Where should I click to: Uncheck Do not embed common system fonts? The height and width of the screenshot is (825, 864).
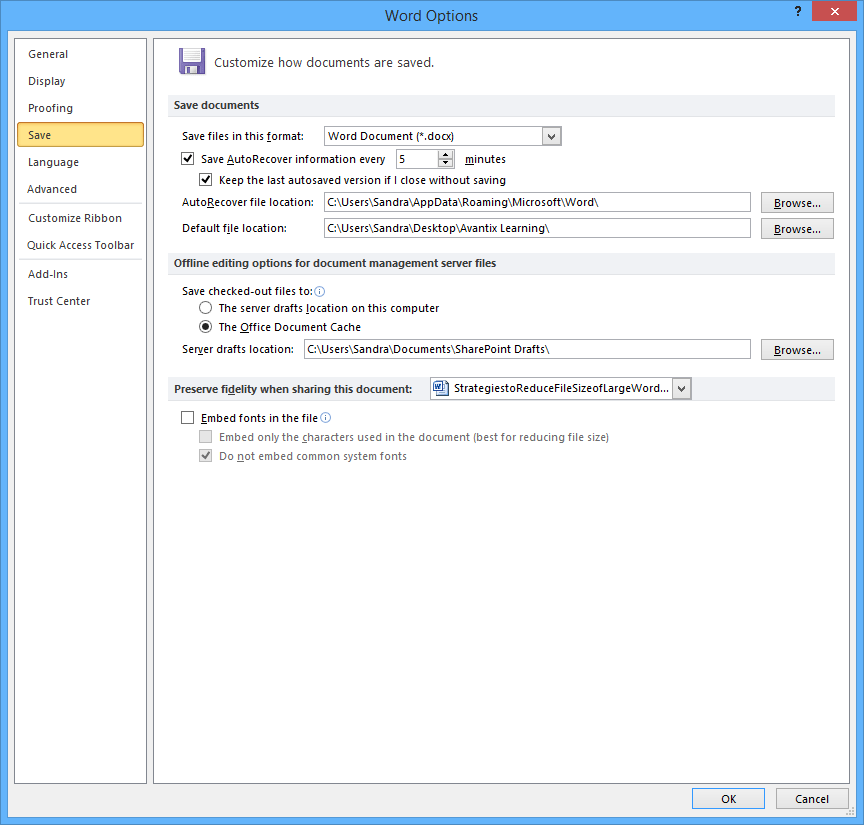[x=205, y=455]
